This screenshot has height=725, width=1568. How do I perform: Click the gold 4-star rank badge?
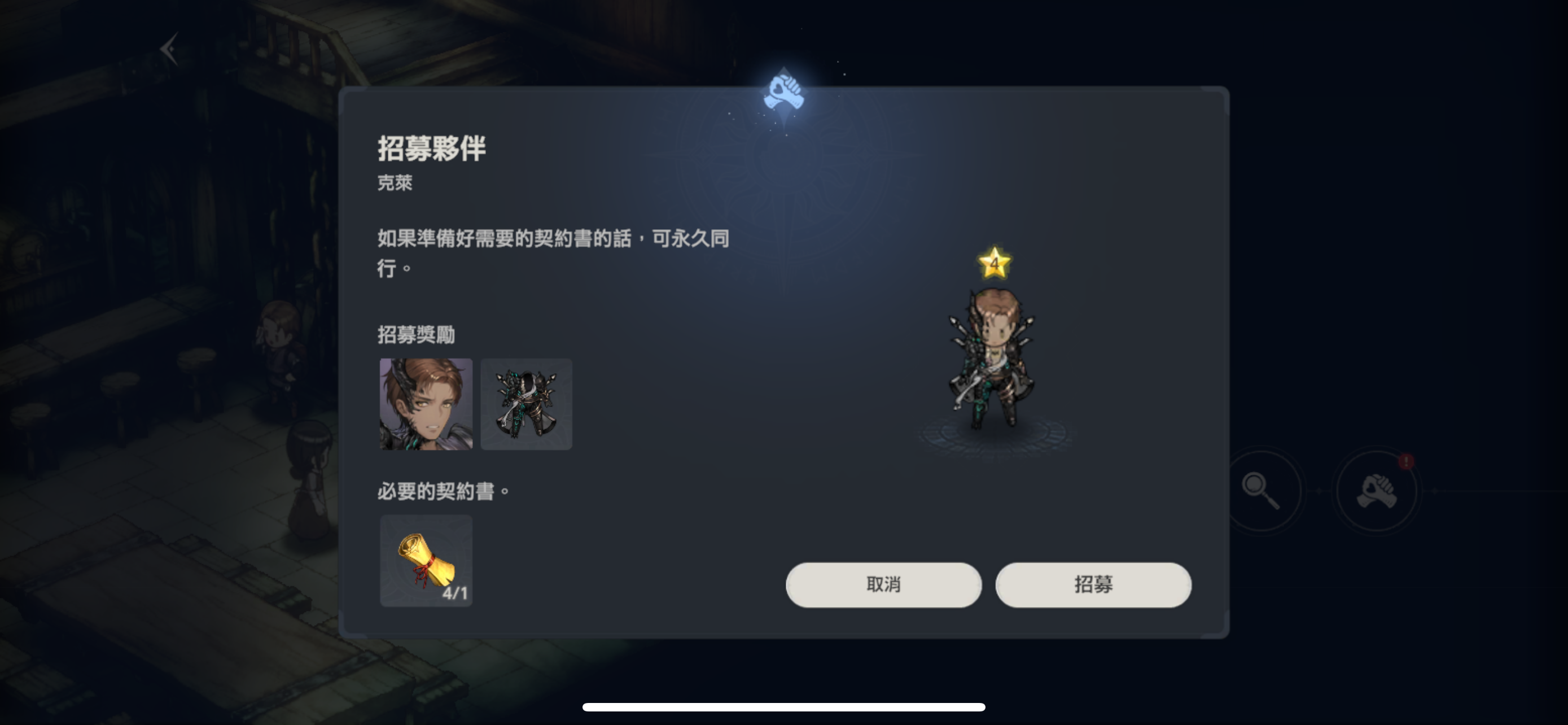(x=994, y=263)
